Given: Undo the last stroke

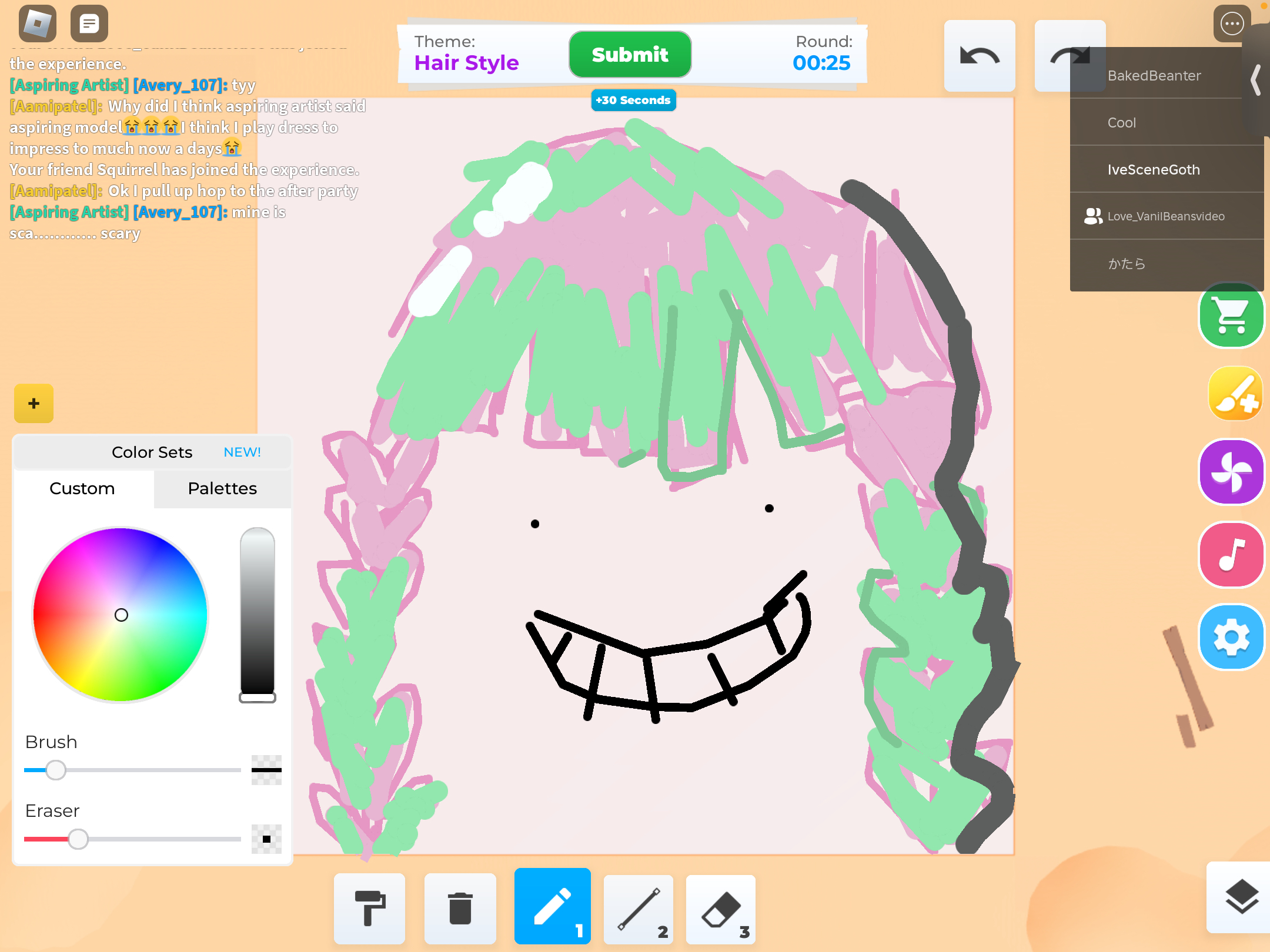Looking at the screenshot, I should point(980,56).
